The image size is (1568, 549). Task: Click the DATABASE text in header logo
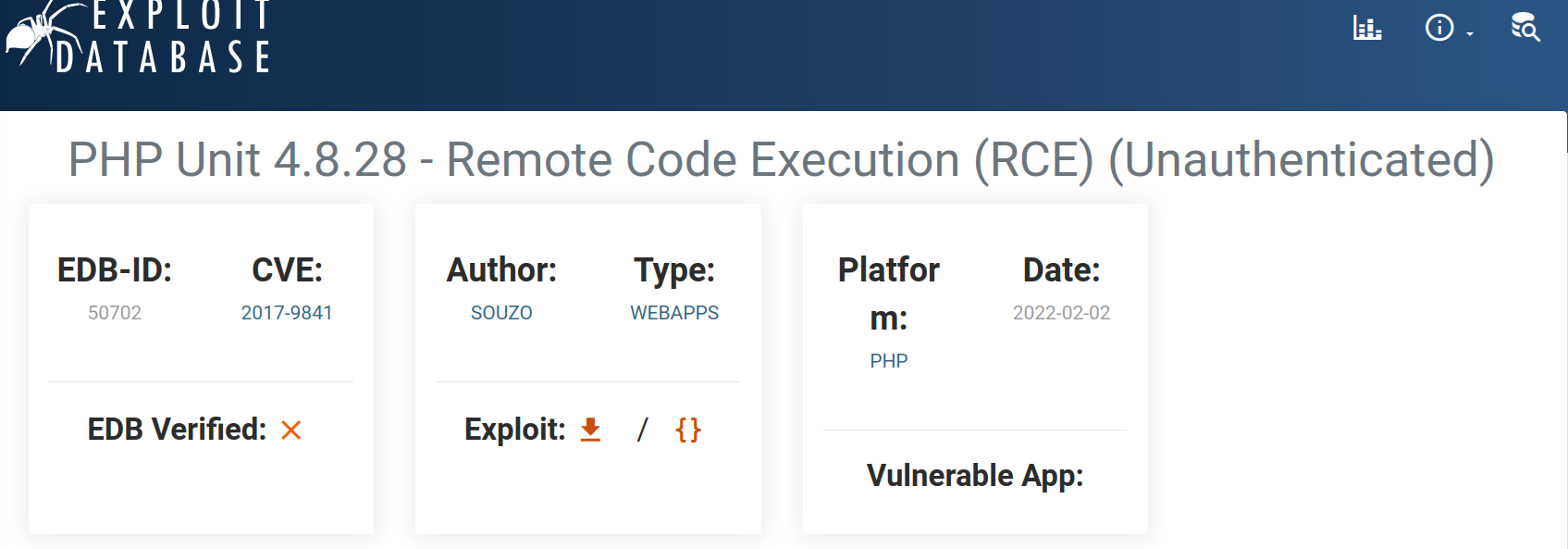click(x=163, y=57)
